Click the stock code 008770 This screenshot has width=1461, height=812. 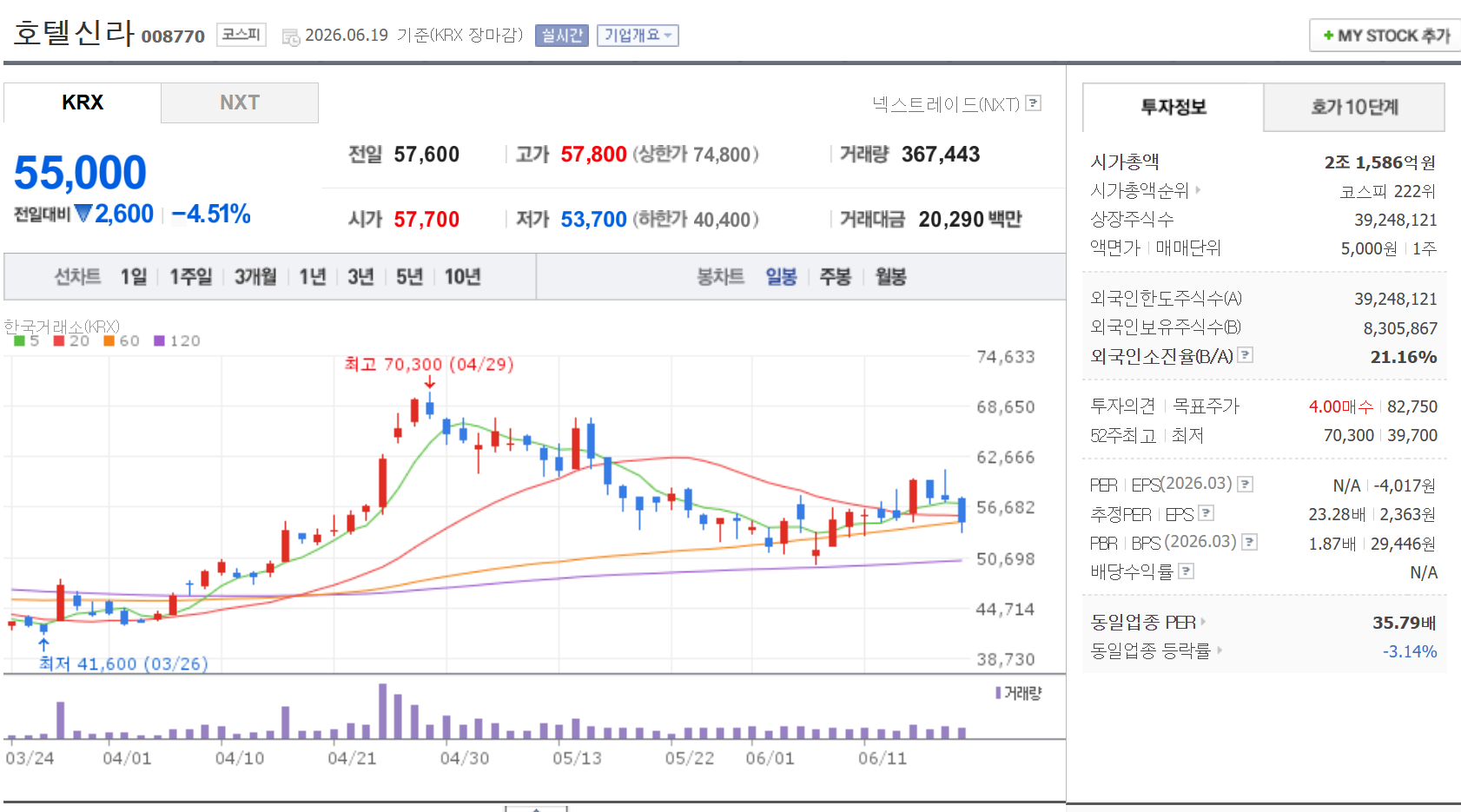pyautogui.click(x=173, y=36)
